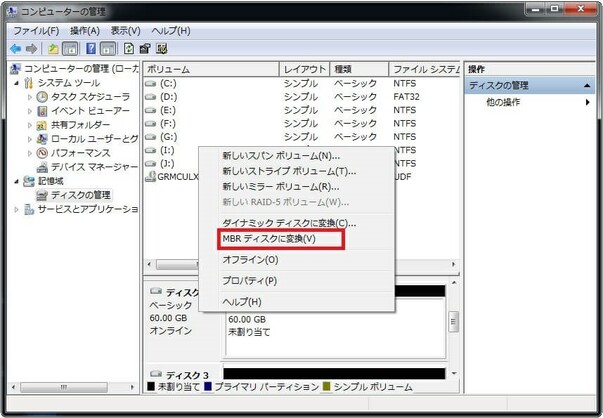Click the 他の操作 action link
The height and width of the screenshot is (418, 603).
coord(503,102)
